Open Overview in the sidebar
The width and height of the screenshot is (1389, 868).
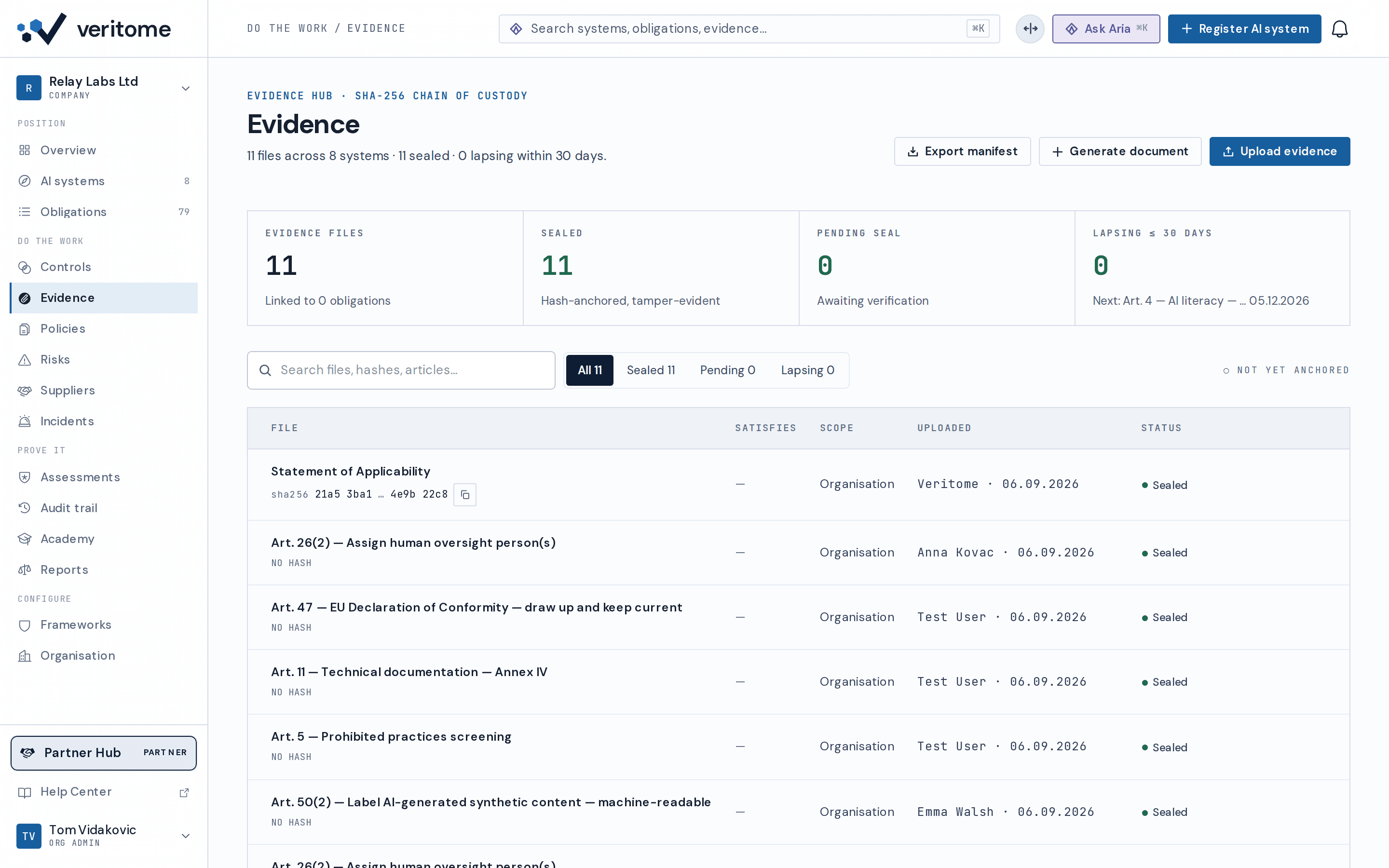(x=104, y=150)
